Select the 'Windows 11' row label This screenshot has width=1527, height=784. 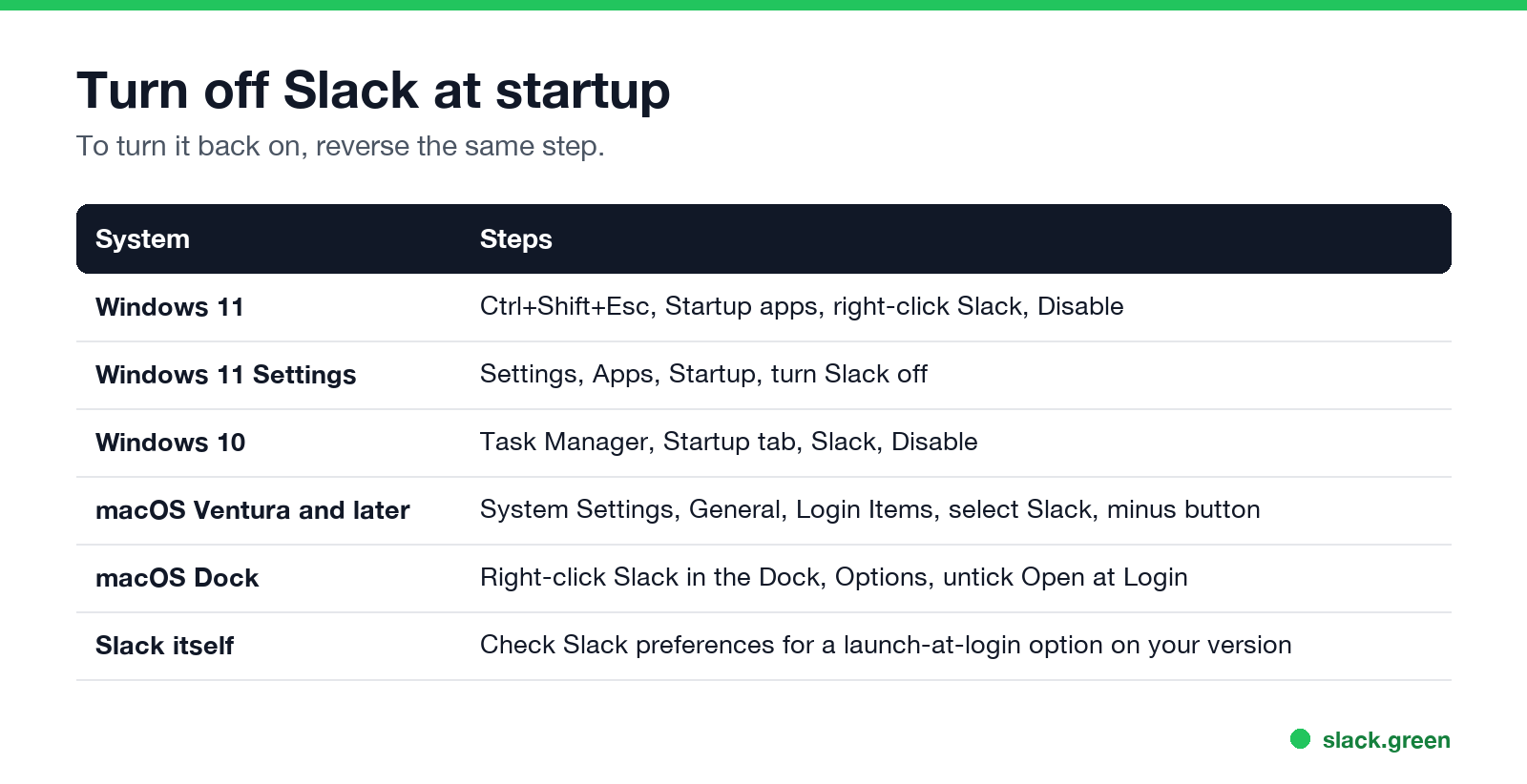[x=170, y=307]
